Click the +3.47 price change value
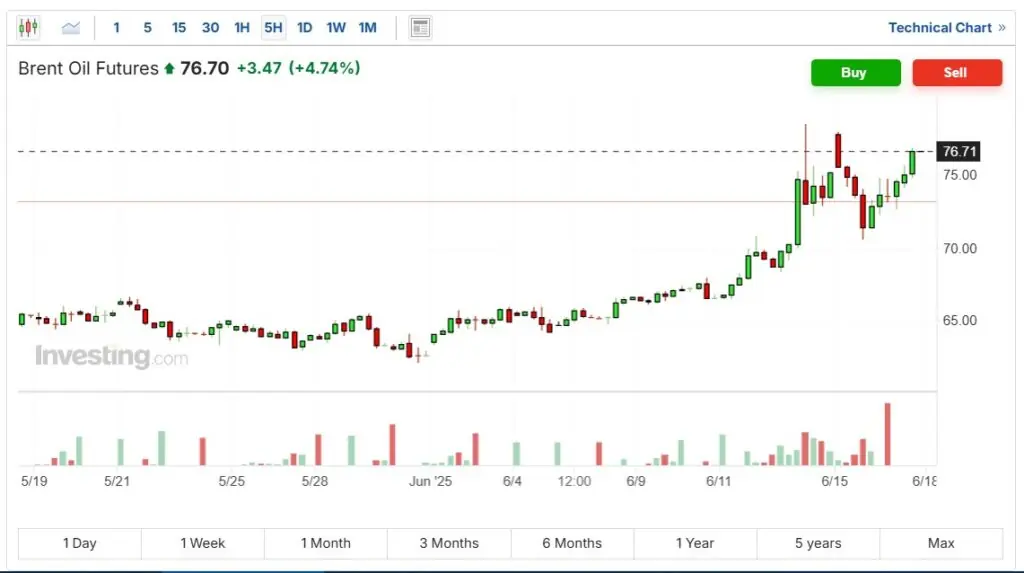This screenshot has width=1024, height=573. click(x=259, y=68)
